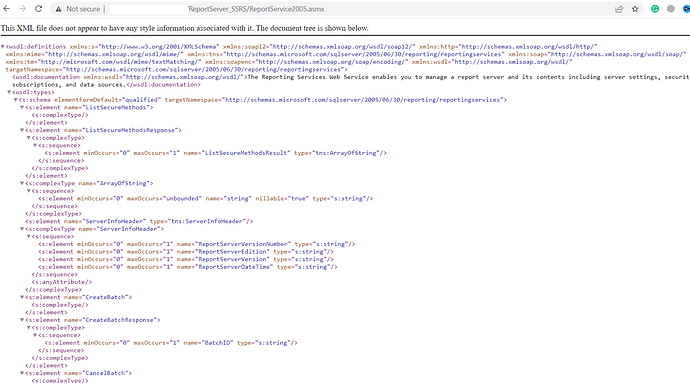Open the gray extension icon
Viewport: 690px width, 383px height.
tap(671, 9)
